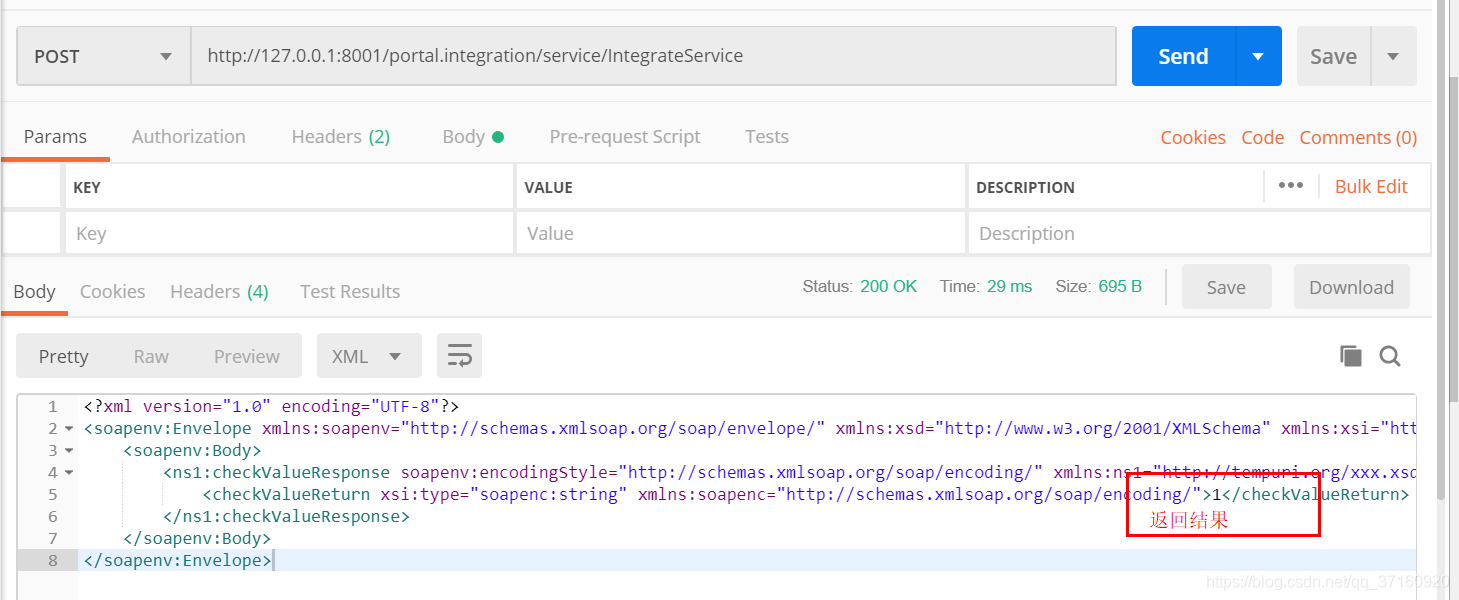Open the params ellipsis options menu
Screen dimensions: 1459x600
[x=1290, y=185]
